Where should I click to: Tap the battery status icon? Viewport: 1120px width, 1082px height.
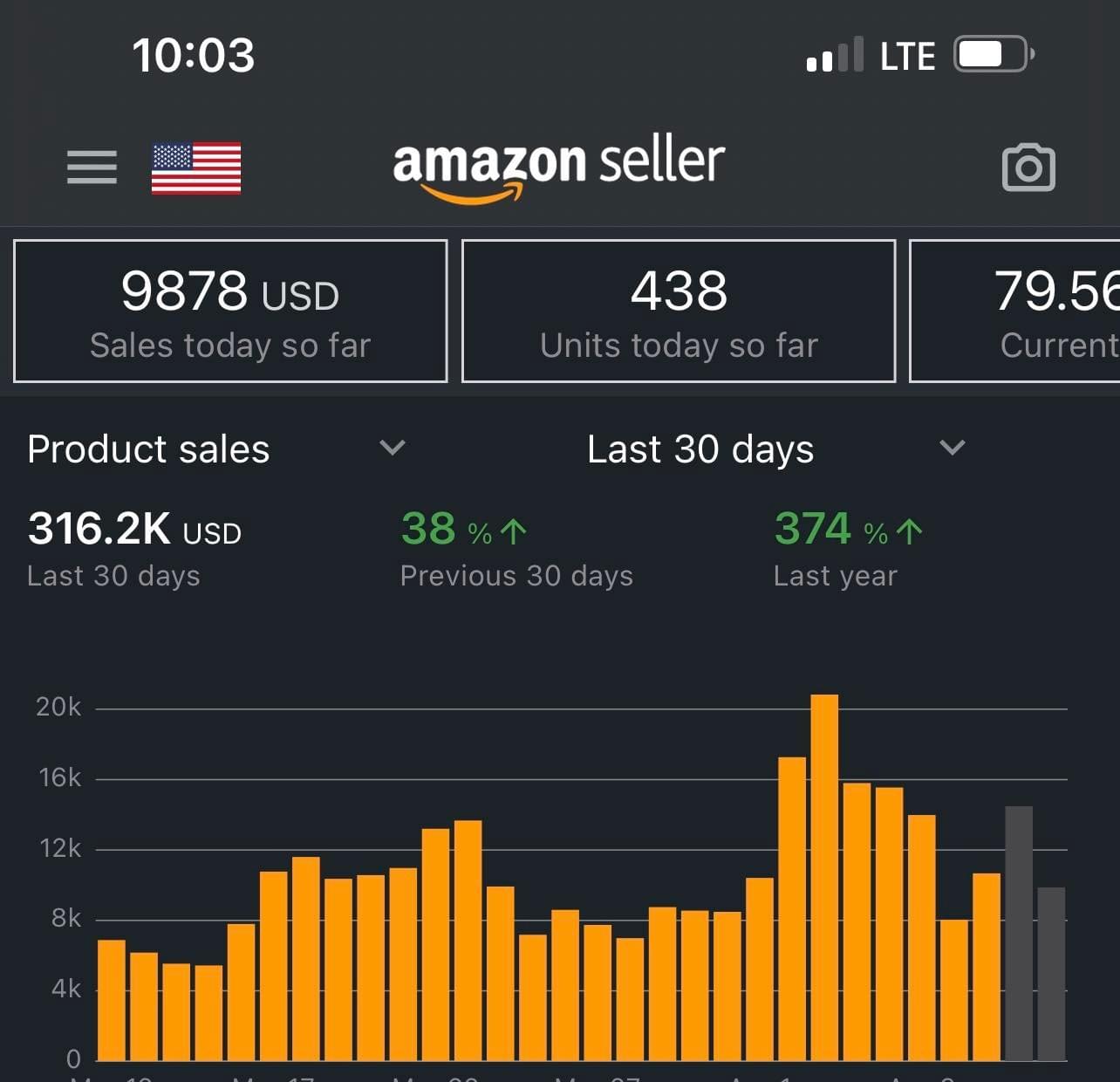click(x=994, y=55)
